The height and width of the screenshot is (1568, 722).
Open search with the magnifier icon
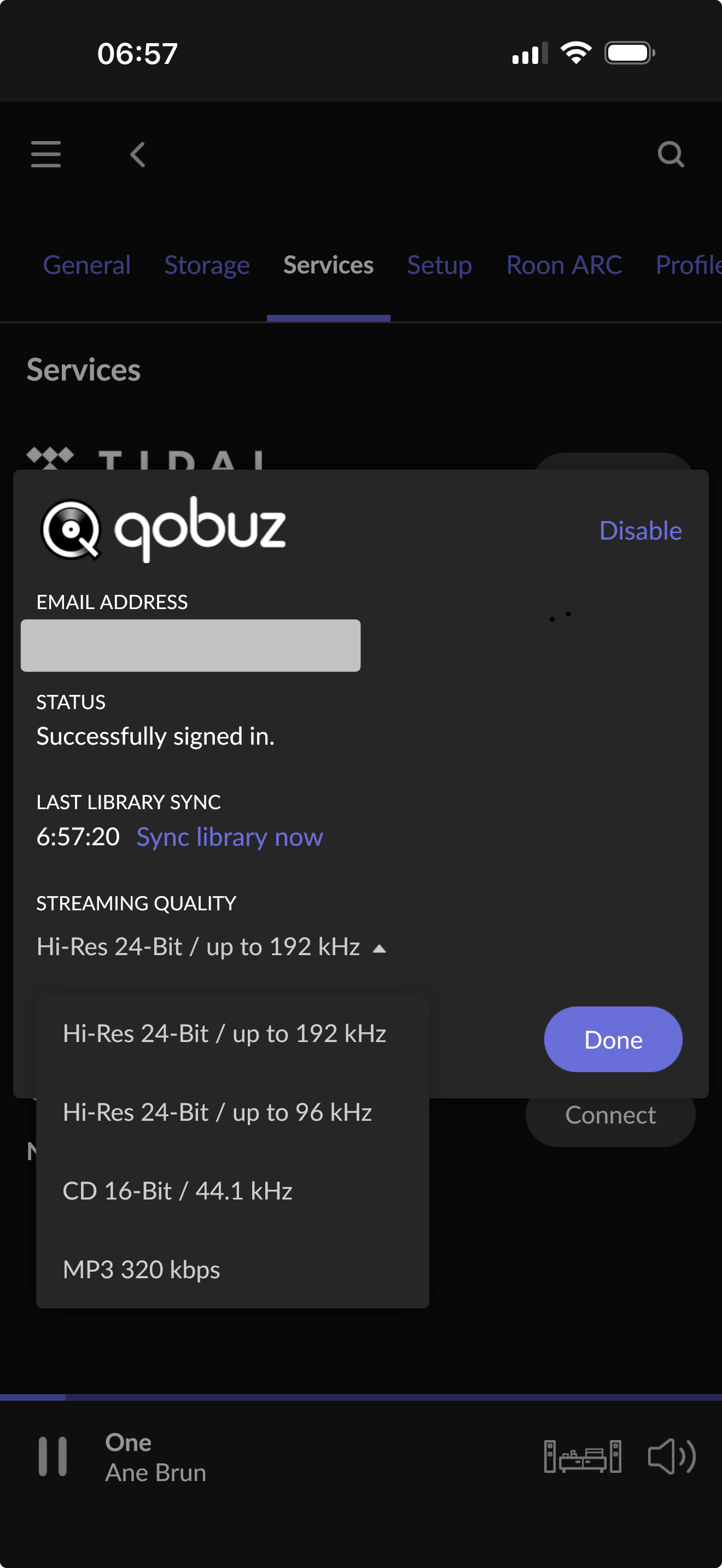pyautogui.click(x=670, y=154)
